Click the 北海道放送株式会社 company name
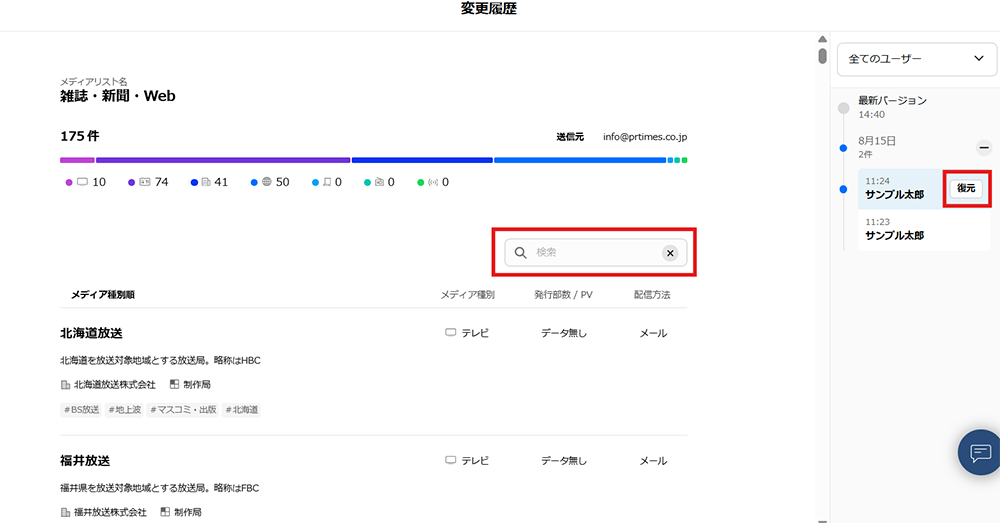Viewport: 1000px width, 523px height. (115, 385)
